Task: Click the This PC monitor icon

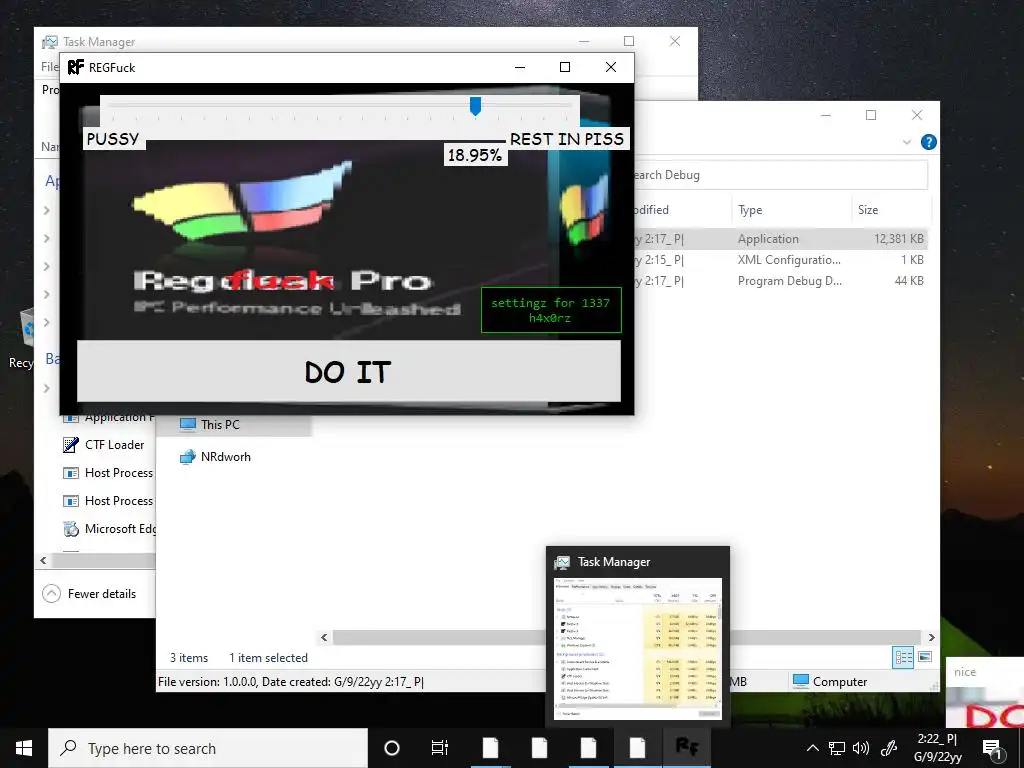Action: pos(188,424)
